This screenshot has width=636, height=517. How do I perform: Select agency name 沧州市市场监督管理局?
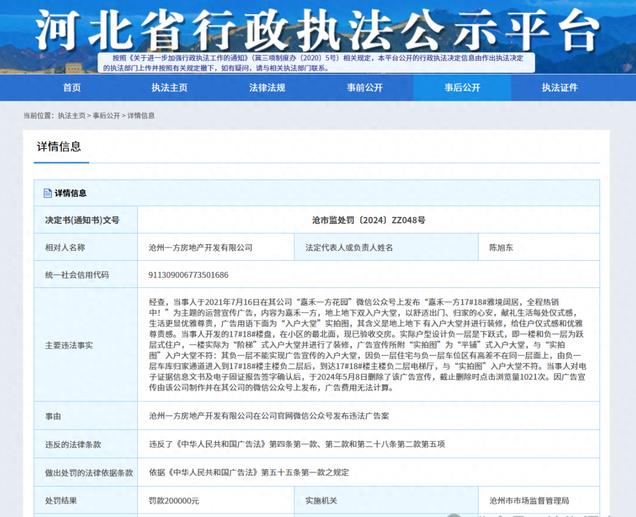(x=529, y=501)
